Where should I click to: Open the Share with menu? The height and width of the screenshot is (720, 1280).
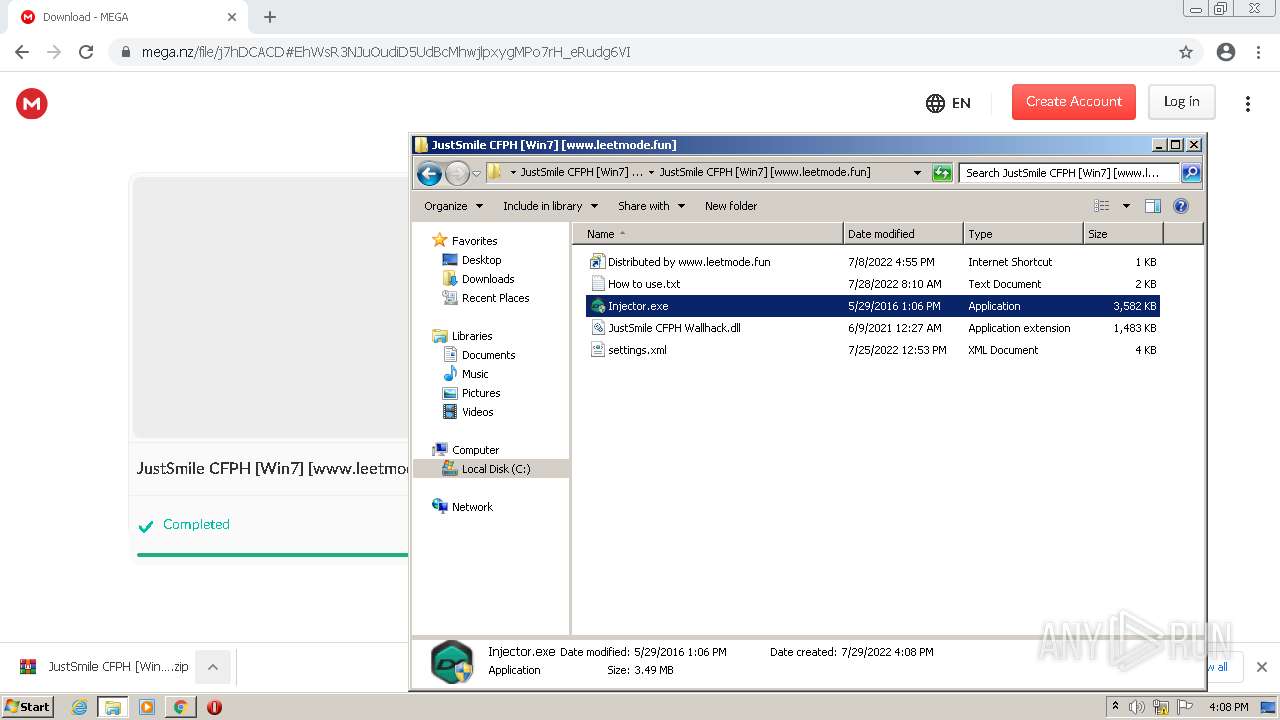pos(651,206)
